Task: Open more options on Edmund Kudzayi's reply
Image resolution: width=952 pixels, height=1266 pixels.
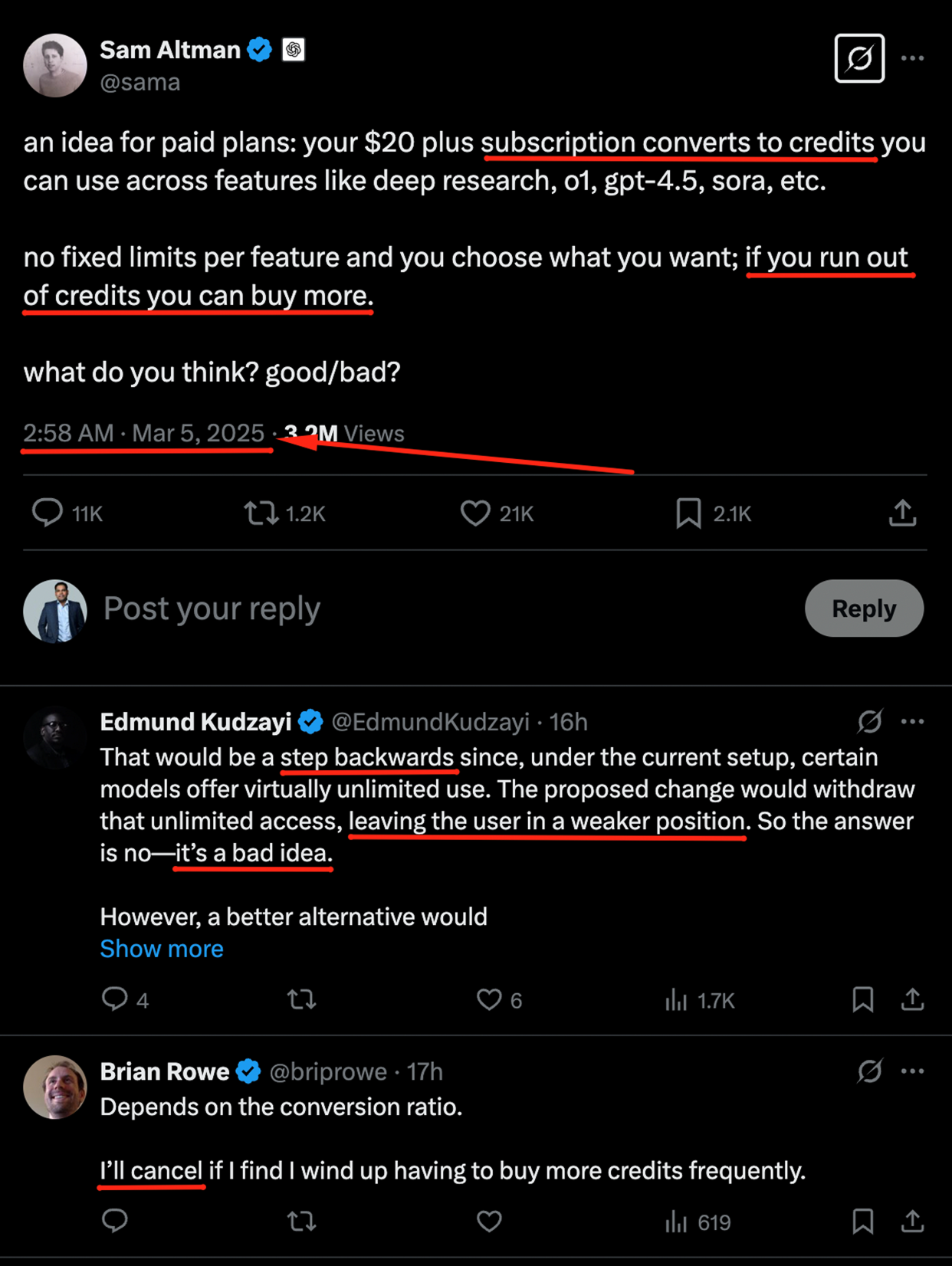Action: pos(912,722)
